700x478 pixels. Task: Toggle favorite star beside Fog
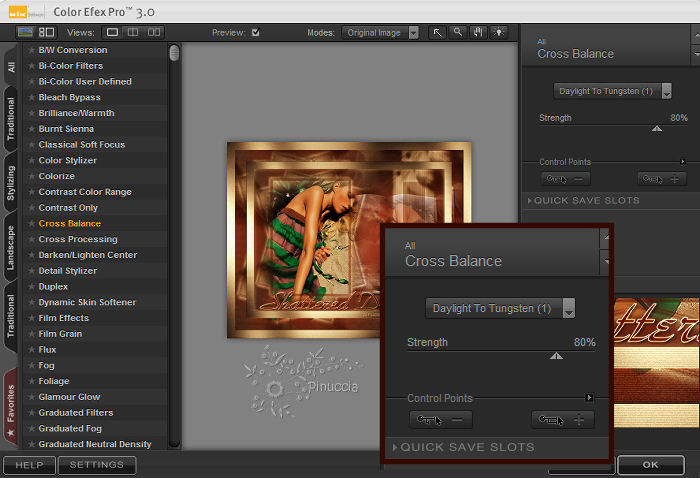[x=31, y=366]
